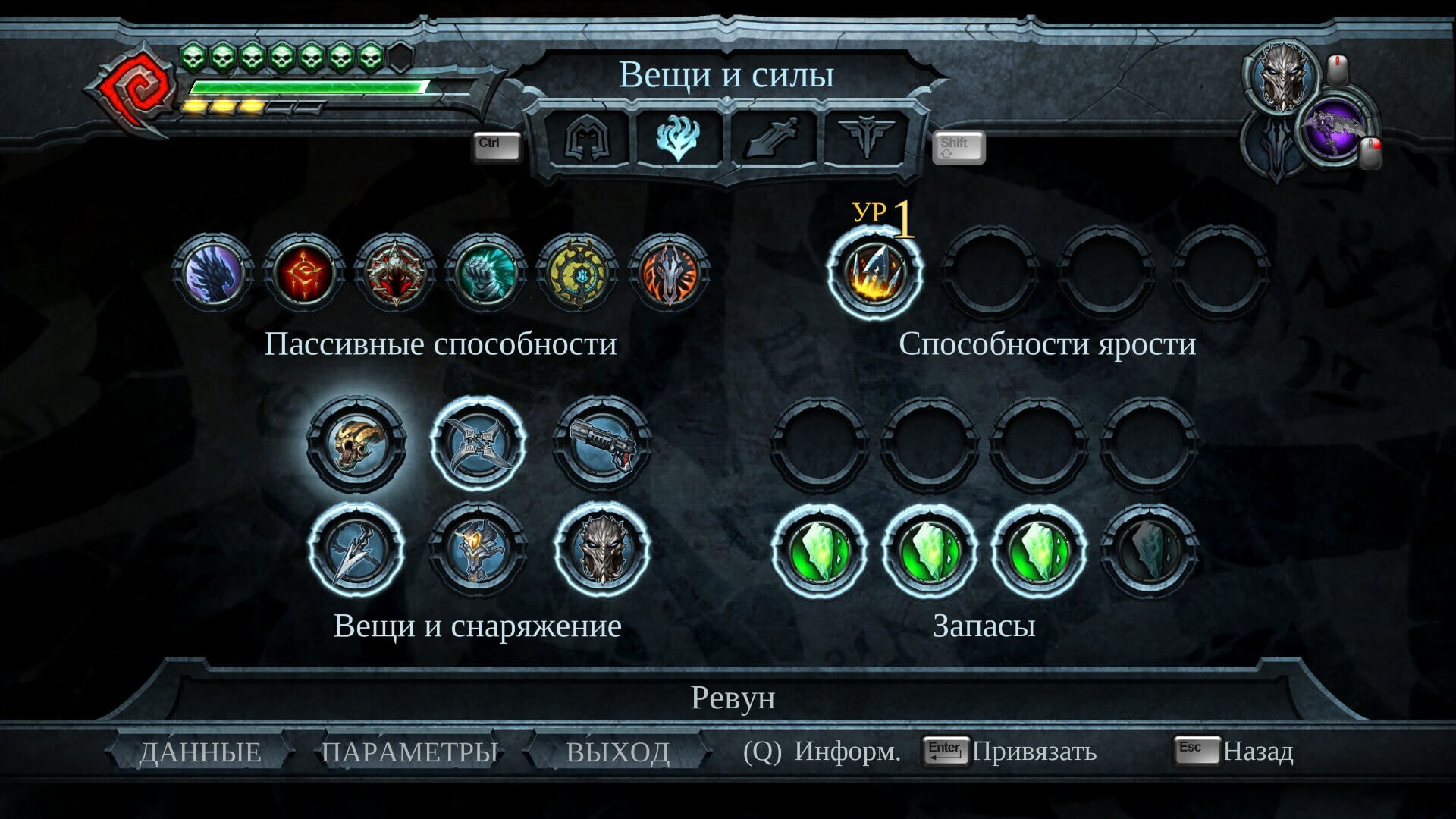This screenshot has height=819, width=1456.
Task: Open the ПАРАМЕТРЫ menu
Action: tap(409, 752)
